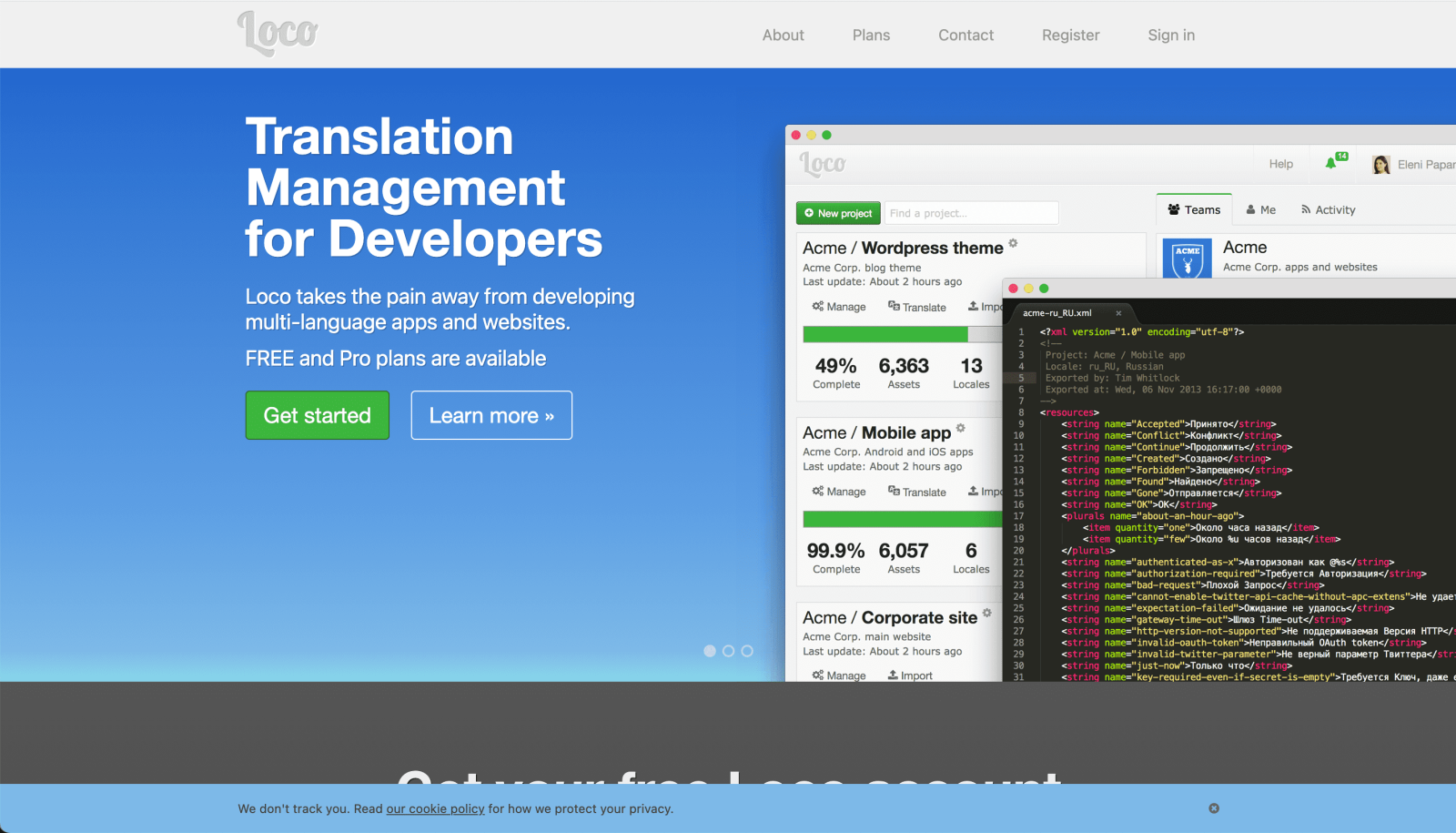
Task: Click Eleni's profile avatar picture
Action: pyautogui.click(x=1380, y=165)
